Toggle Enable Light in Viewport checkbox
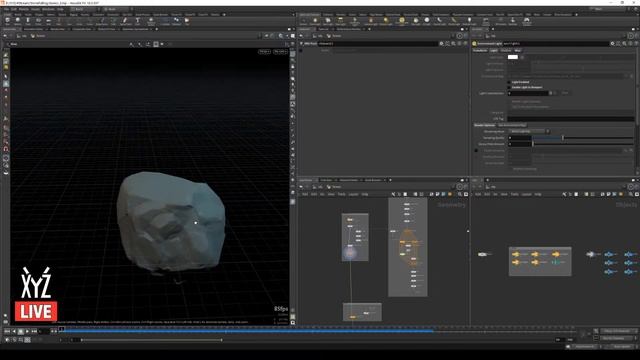 coord(509,87)
